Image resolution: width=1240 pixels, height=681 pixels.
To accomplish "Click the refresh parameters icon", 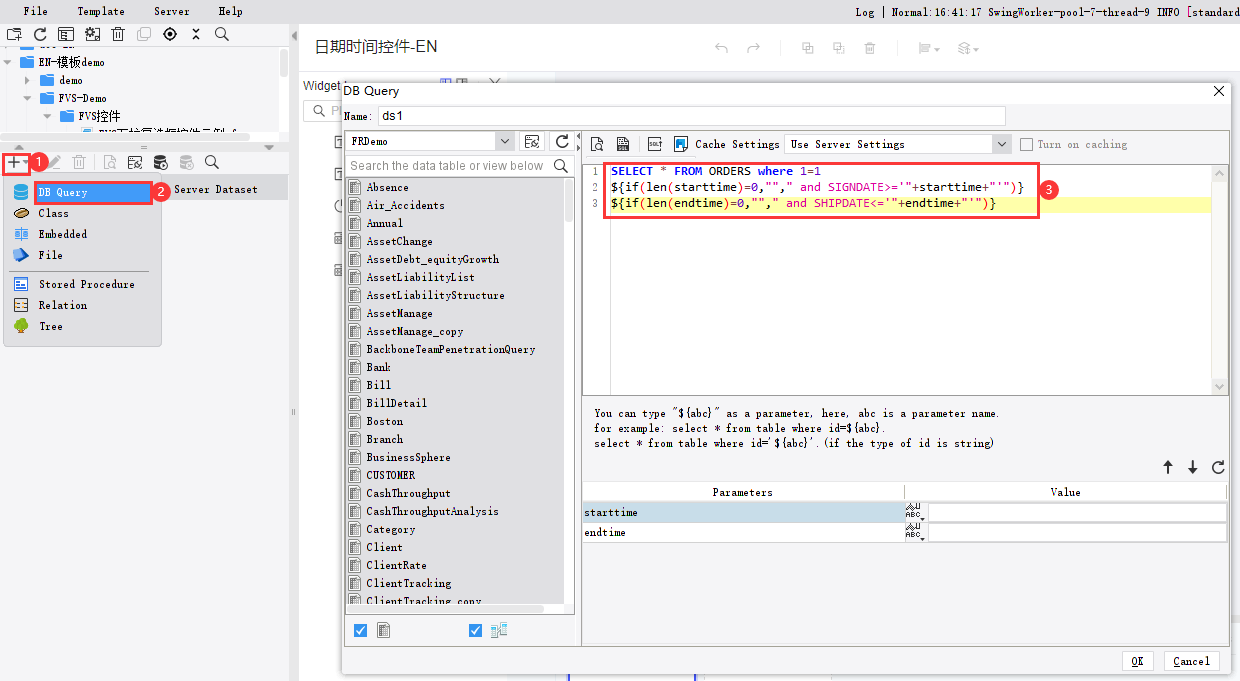I will (1218, 467).
